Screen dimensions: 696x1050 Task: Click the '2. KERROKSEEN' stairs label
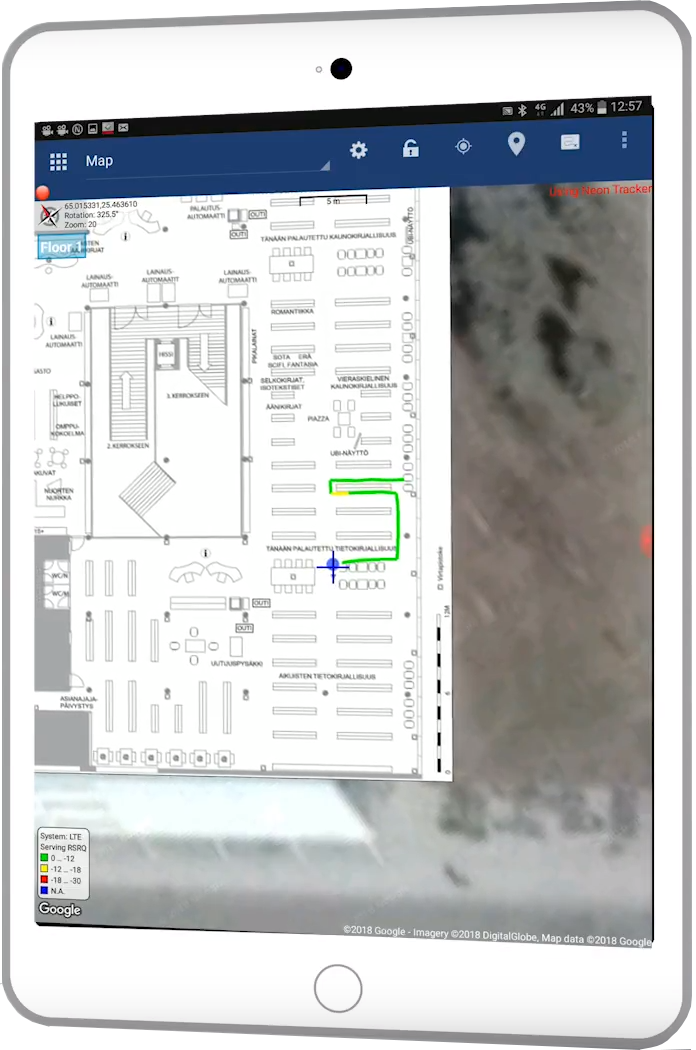click(x=128, y=445)
